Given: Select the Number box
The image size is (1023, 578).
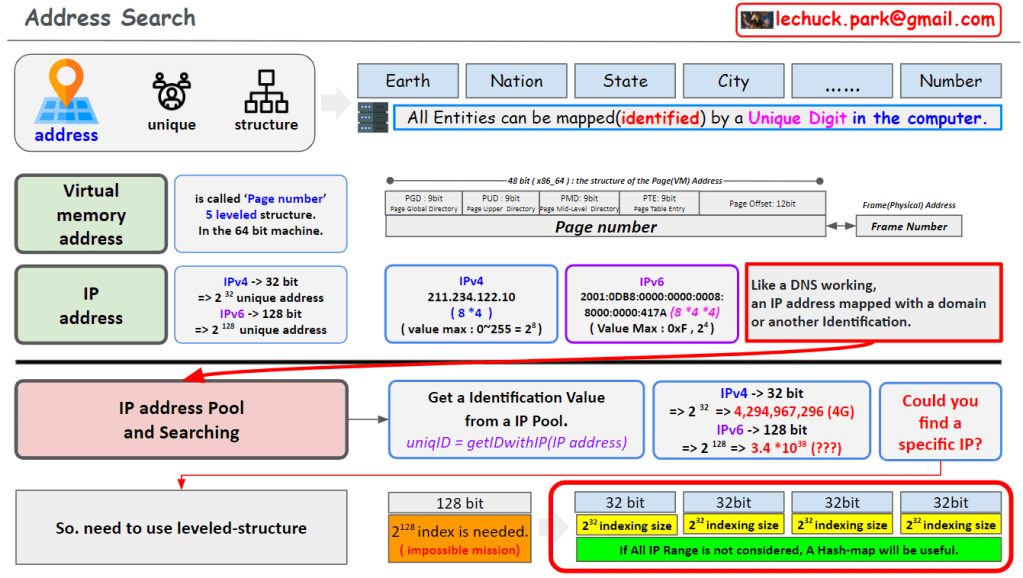Looking at the screenshot, I should tap(950, 81).
